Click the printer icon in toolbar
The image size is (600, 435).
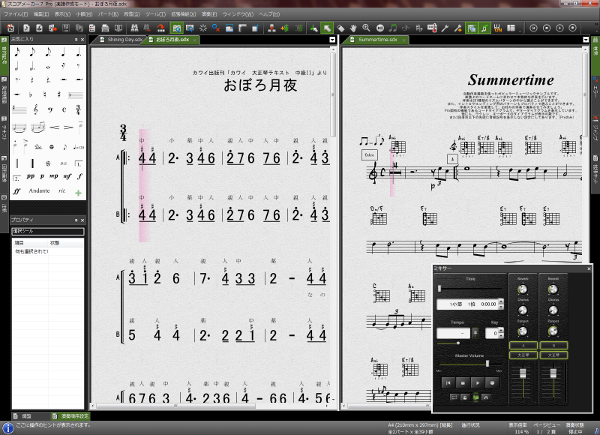click(x=105, y=28)
